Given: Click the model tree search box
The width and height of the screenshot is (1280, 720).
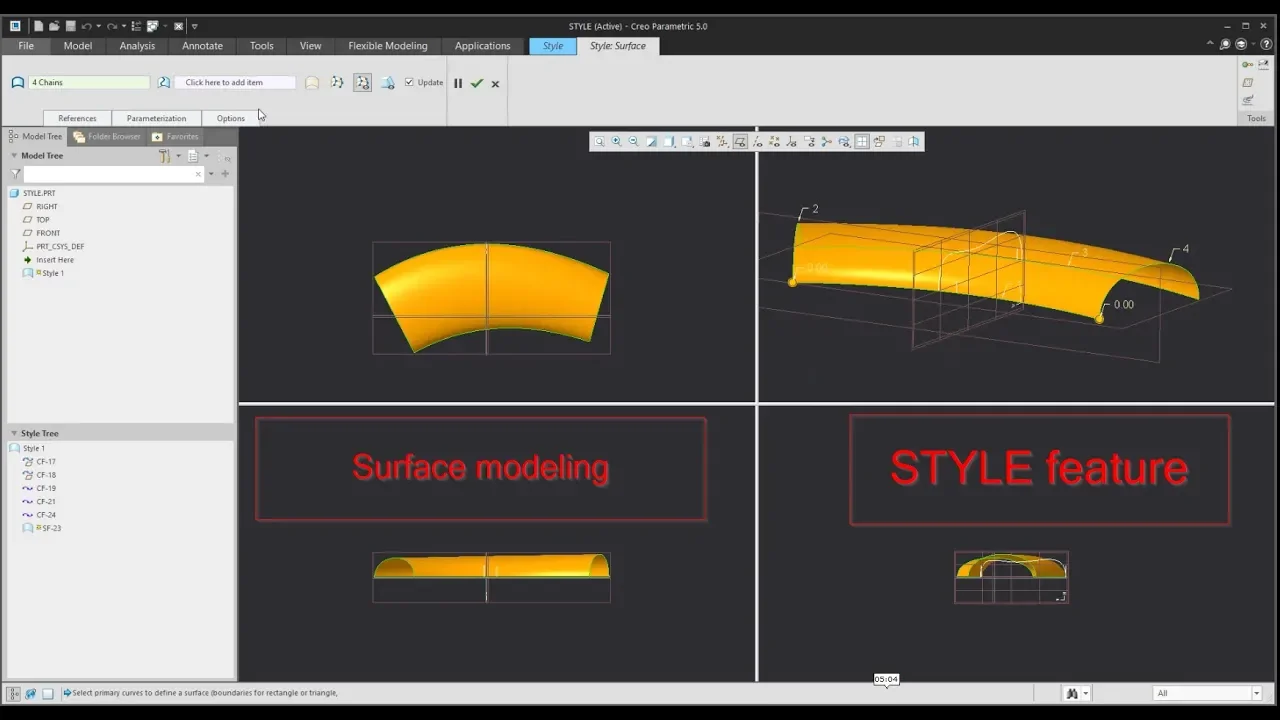Looking at the screenshot, I should click(113, 174).
